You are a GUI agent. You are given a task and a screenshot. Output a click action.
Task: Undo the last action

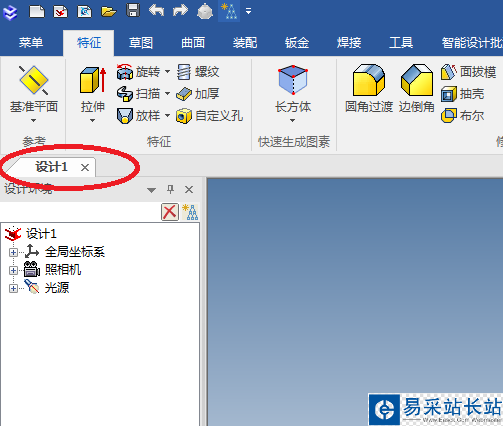tap(156, 10)
